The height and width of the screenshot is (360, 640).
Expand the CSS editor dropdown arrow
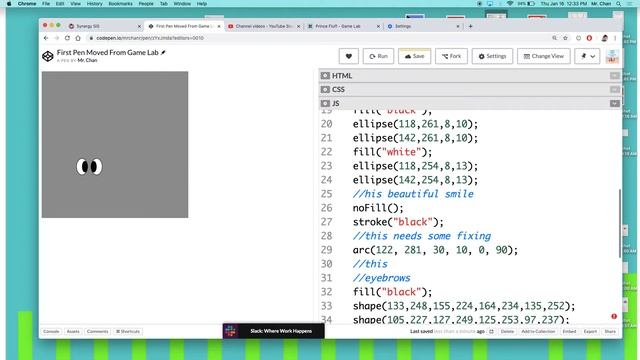tap(614, 89)
